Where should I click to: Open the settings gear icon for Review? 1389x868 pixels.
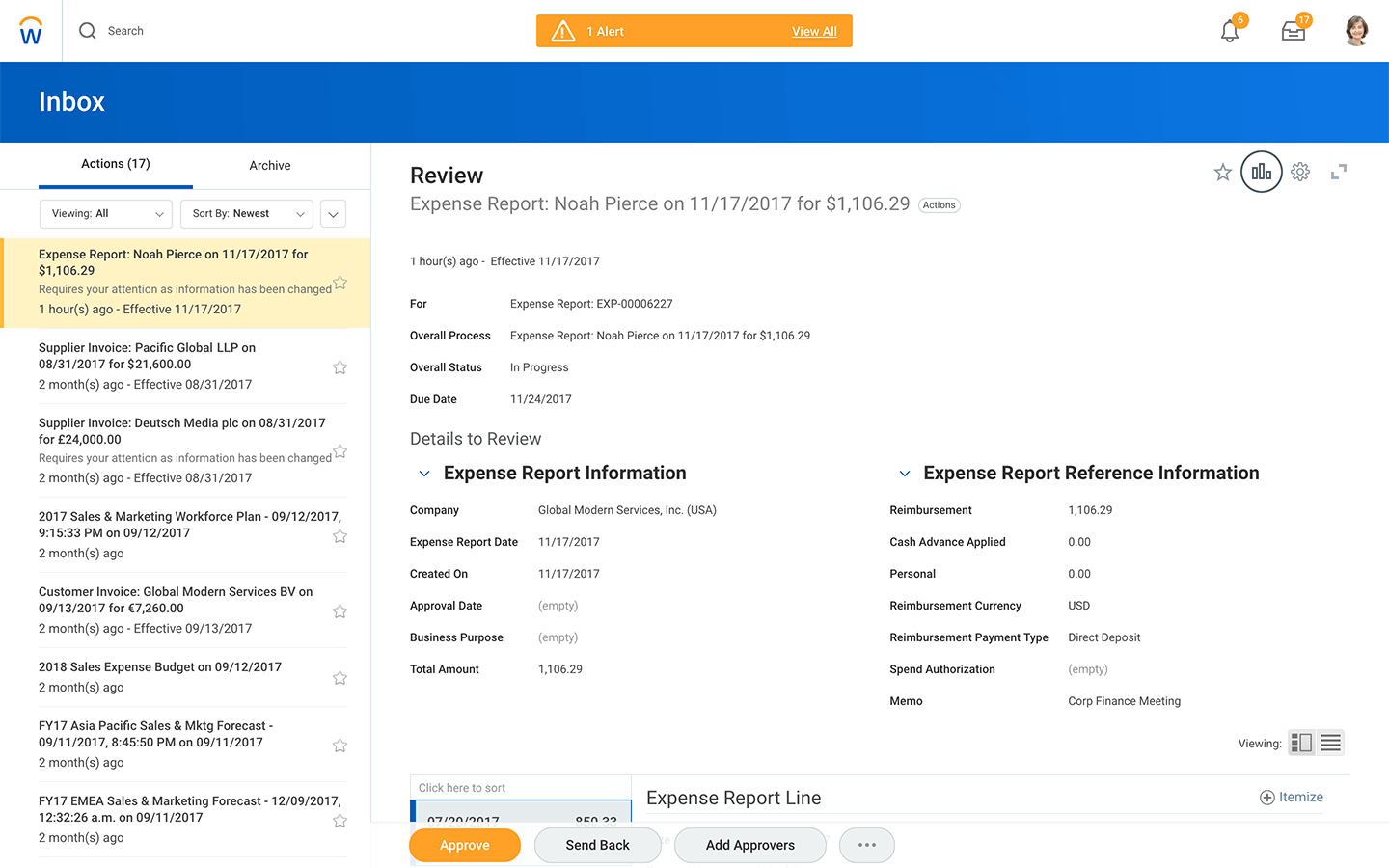[1300, 173]
